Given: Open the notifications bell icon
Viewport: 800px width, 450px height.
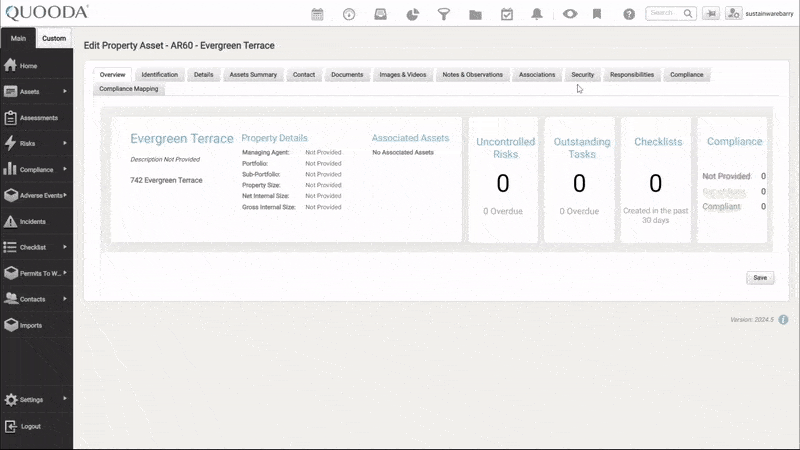Looking at the screenshot, I should [537, 14].
